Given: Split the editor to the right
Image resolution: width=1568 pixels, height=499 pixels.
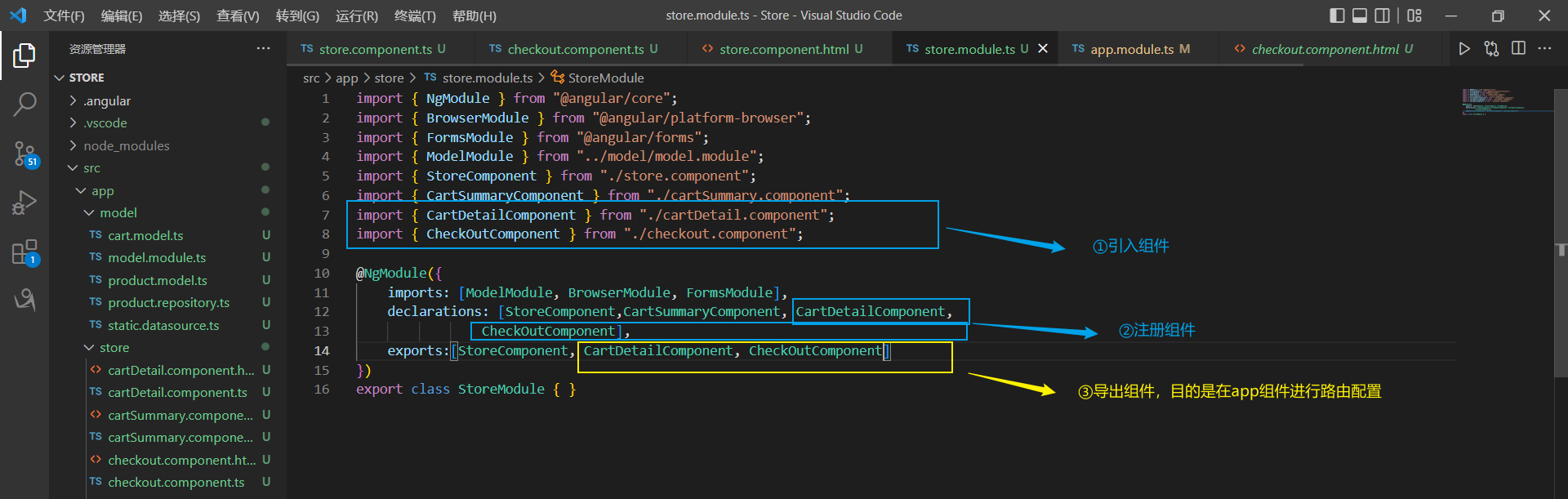Looking at the screenshot, I should 1518,49.
